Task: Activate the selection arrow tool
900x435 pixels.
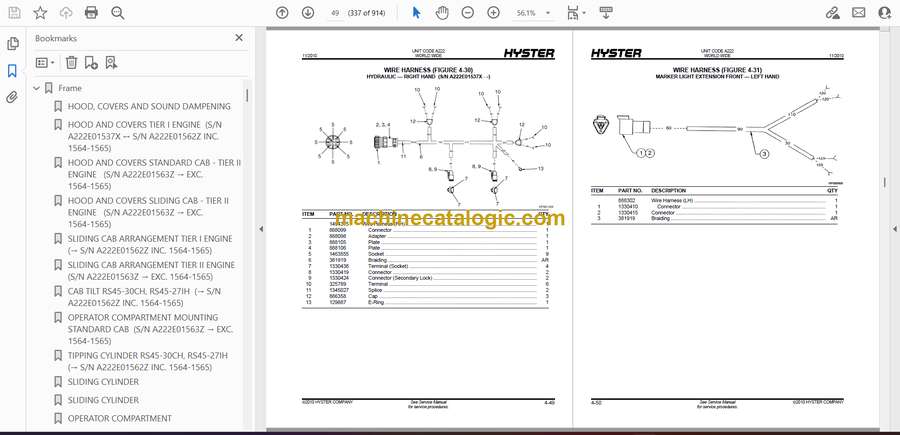Action: 417,13
